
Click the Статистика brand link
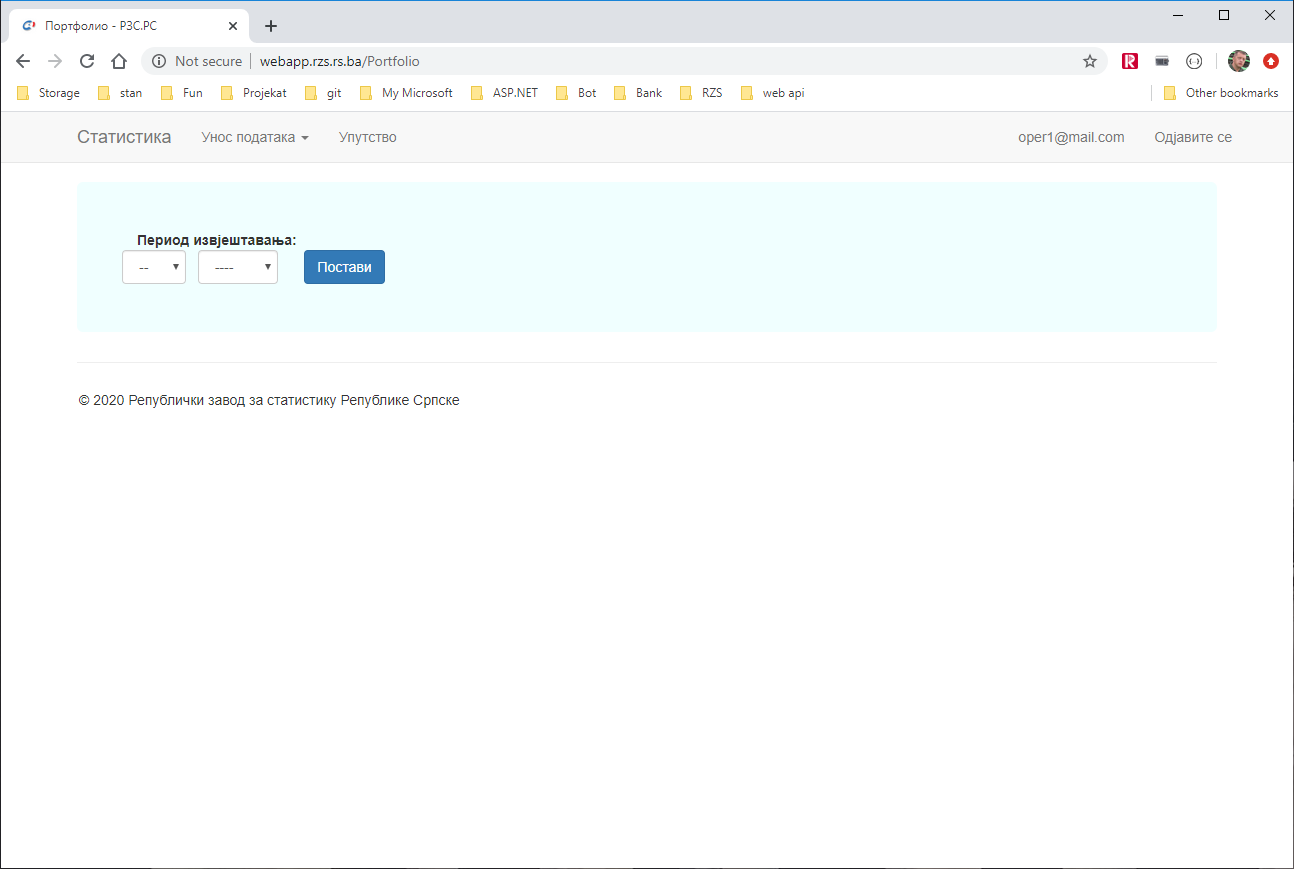124,137
